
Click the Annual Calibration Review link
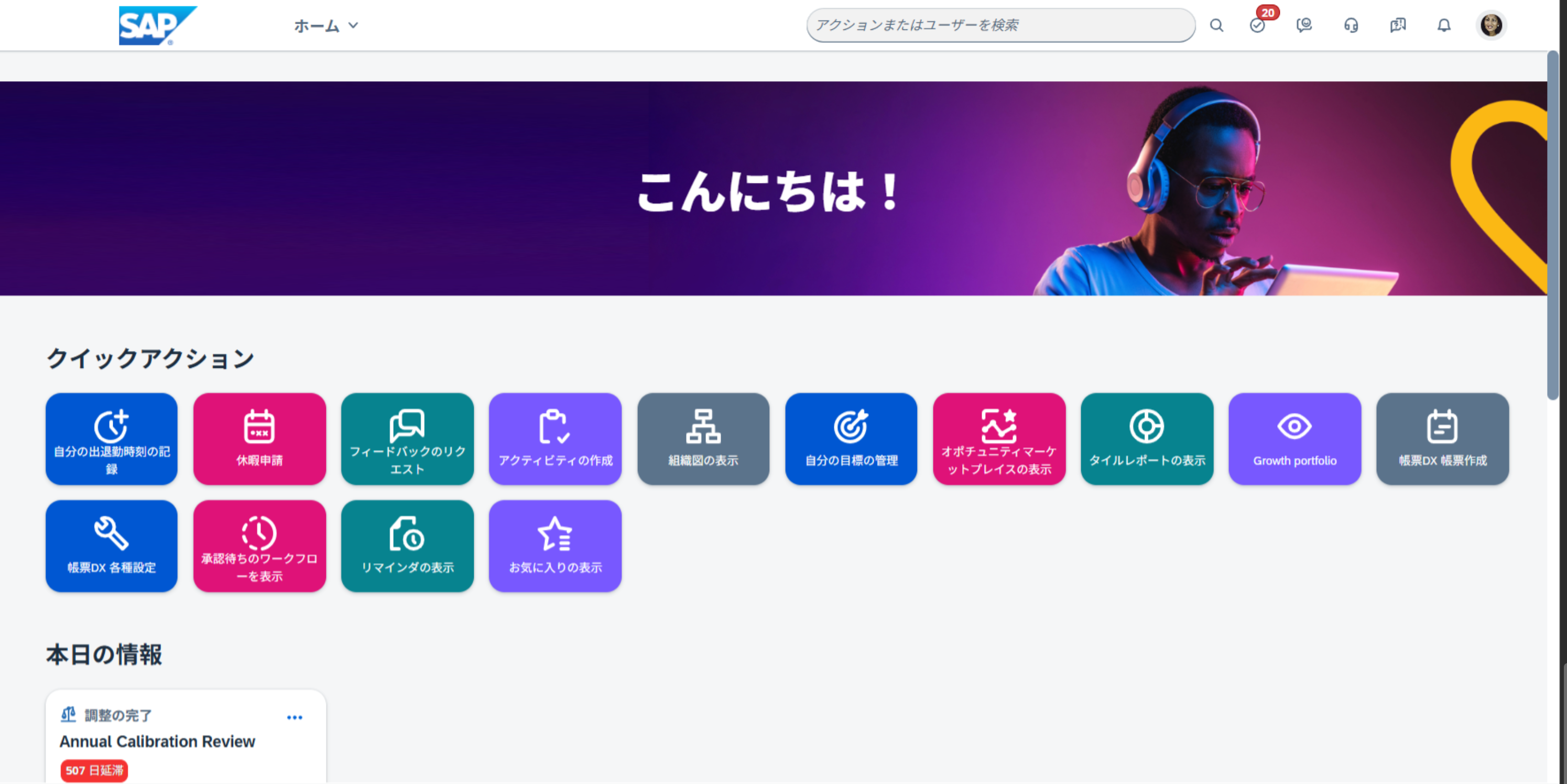click(157, 742)
